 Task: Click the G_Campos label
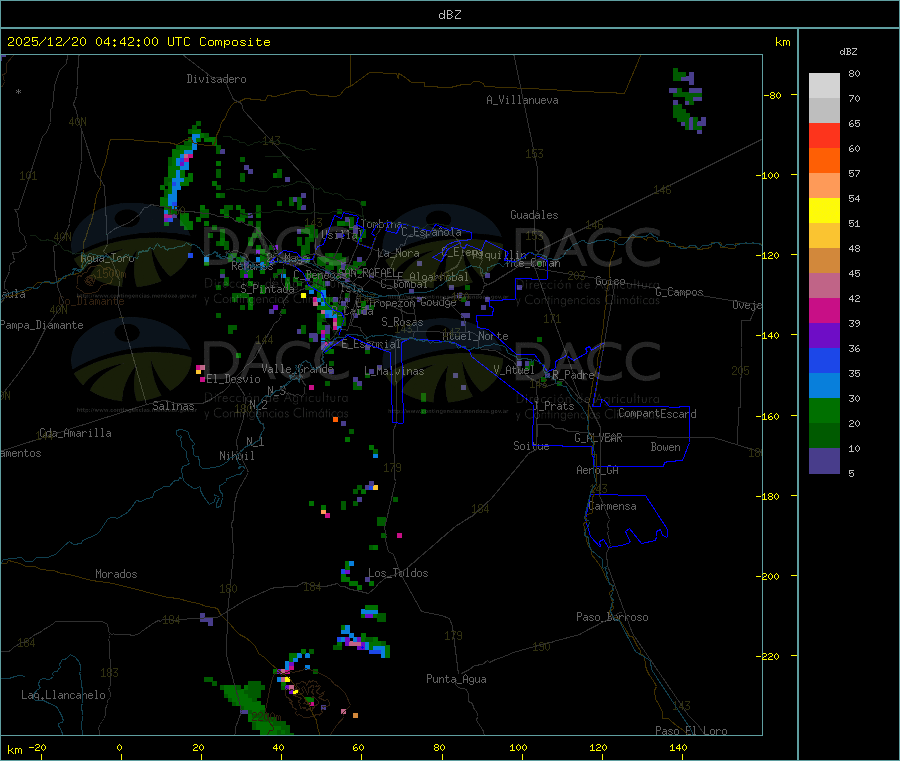[679, 292]
